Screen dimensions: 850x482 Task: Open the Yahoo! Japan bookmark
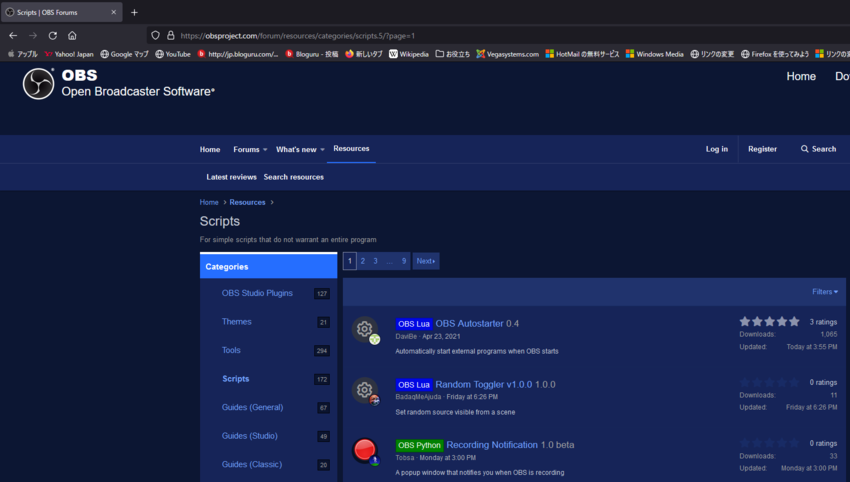pos(69,54)
